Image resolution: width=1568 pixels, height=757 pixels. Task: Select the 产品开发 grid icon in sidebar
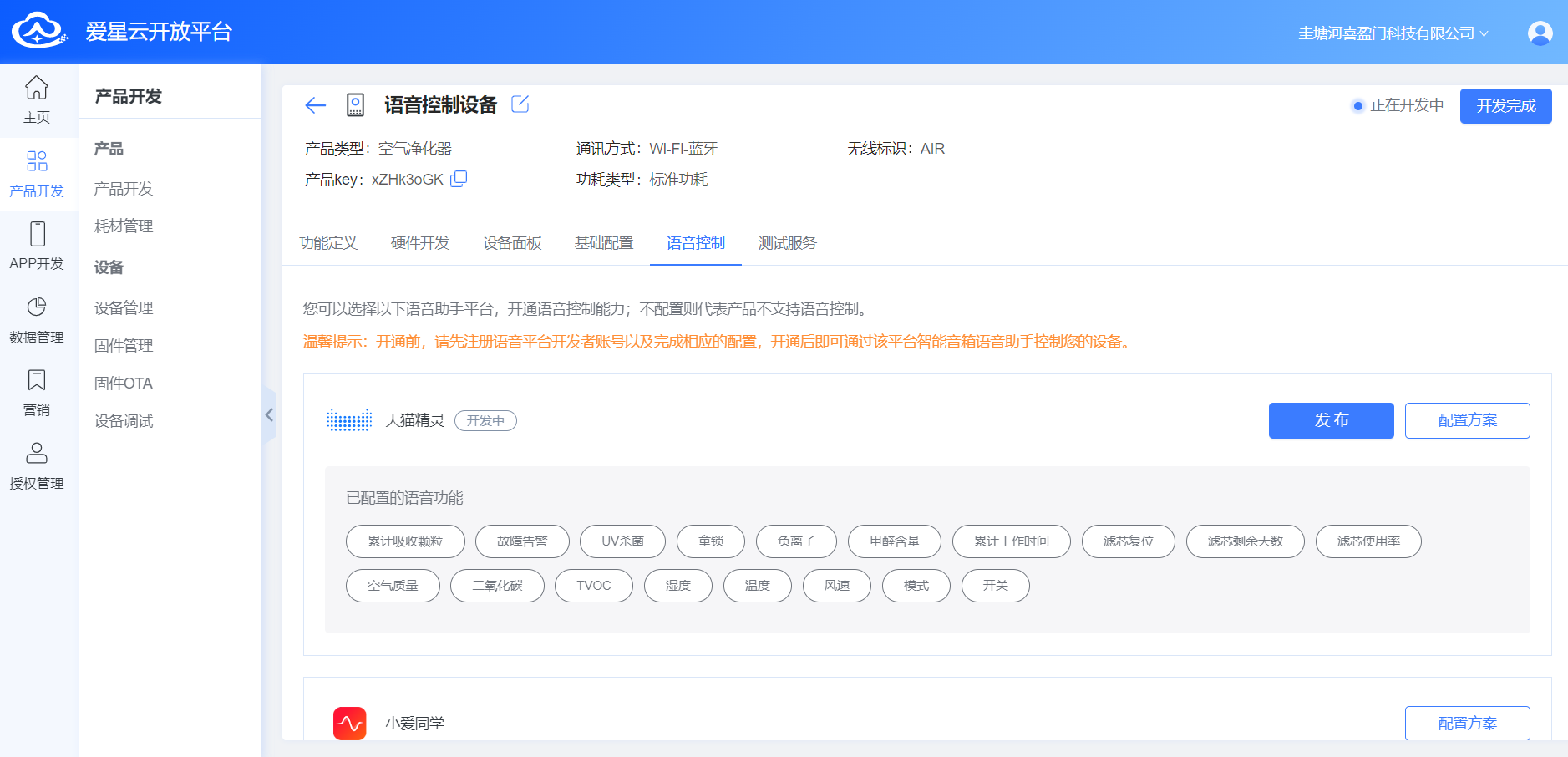37,160
